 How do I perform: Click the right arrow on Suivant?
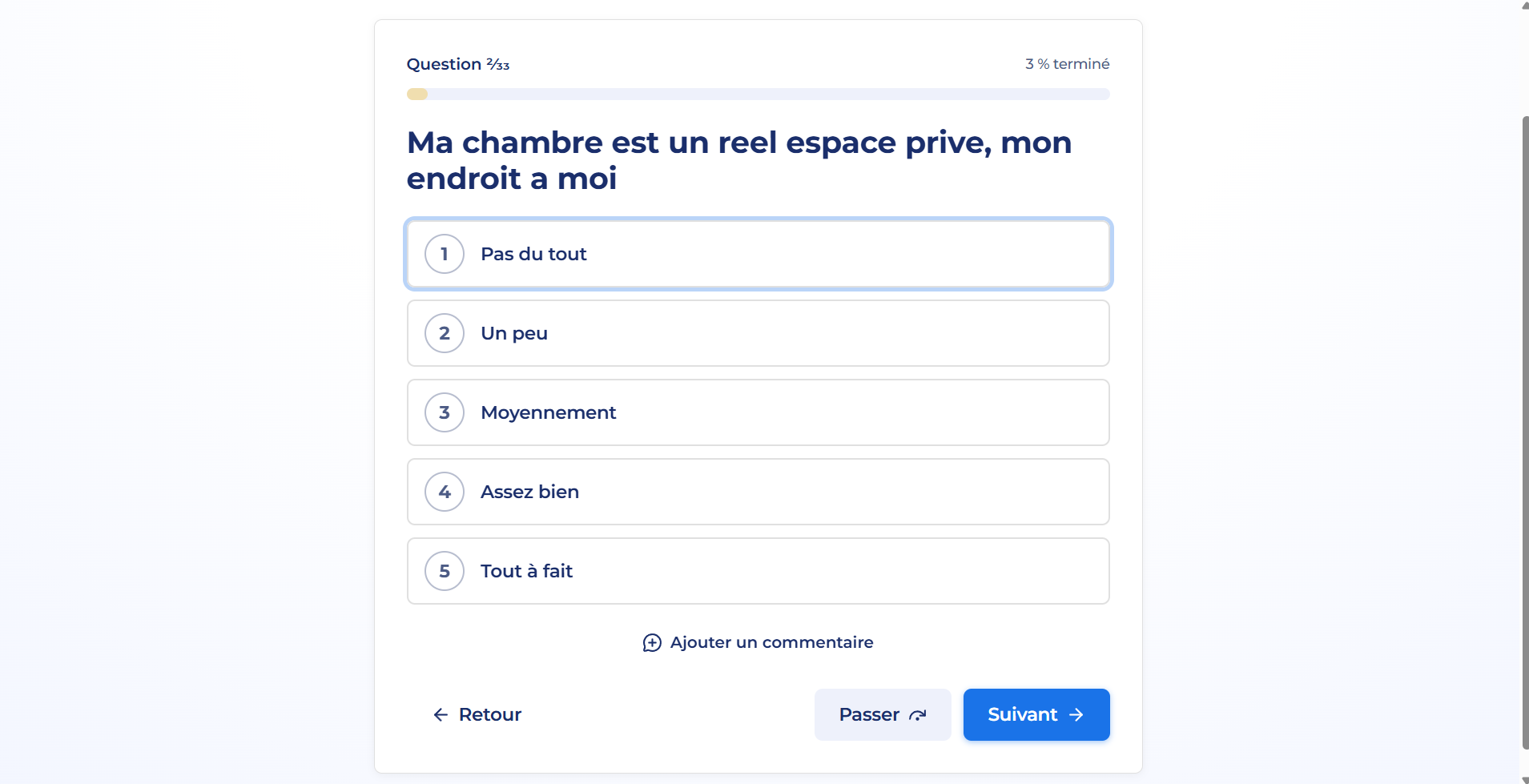(1076, 714)
